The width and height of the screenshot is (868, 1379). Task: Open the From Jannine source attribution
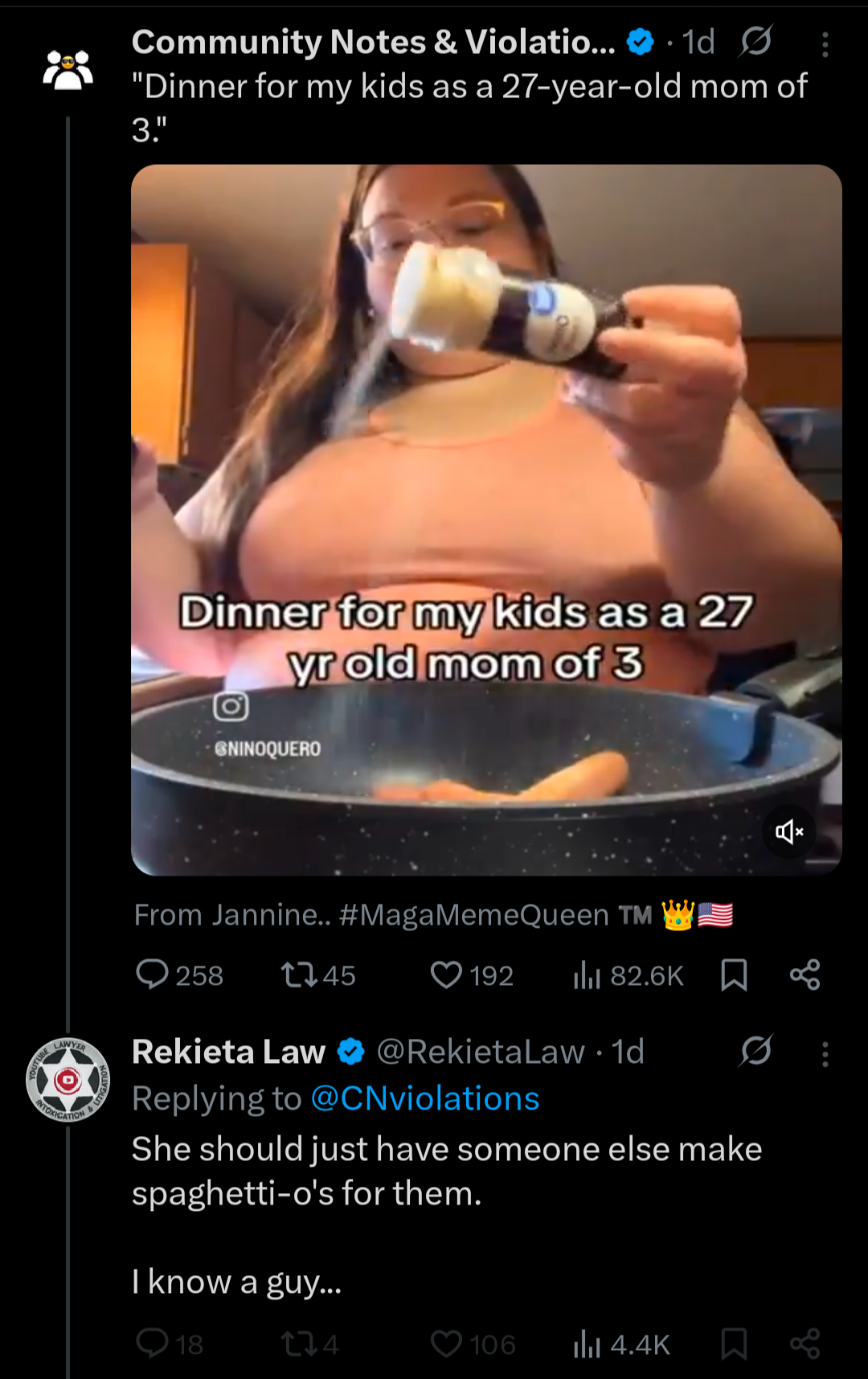(x=433, y=915)
